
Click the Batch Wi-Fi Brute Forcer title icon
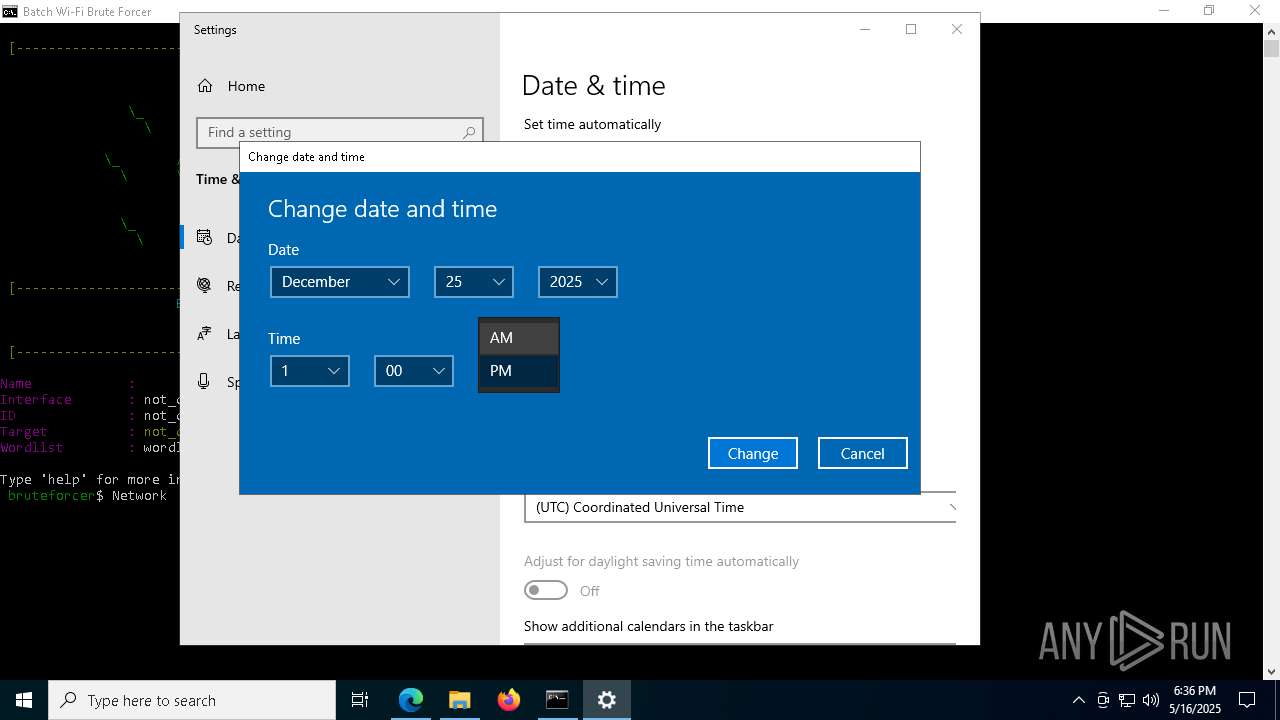click(9, 11)
